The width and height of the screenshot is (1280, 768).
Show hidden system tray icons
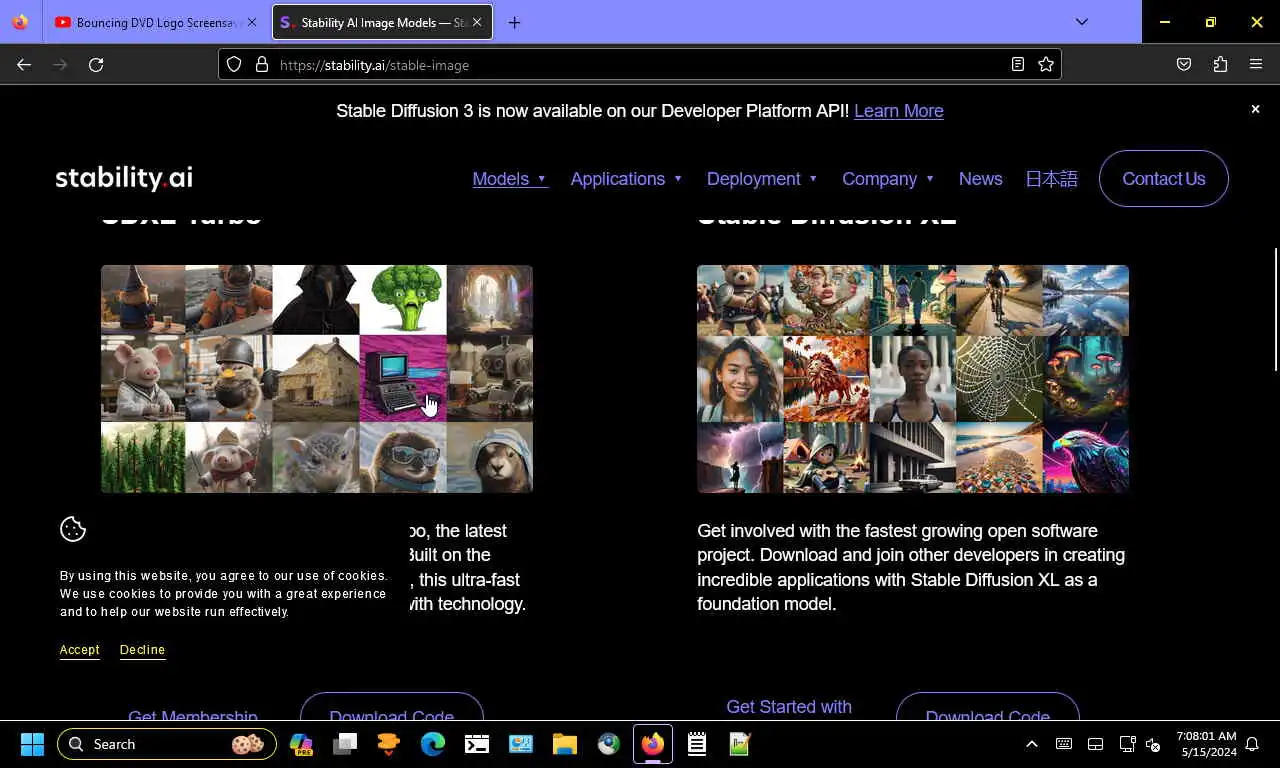point(1032,744)
